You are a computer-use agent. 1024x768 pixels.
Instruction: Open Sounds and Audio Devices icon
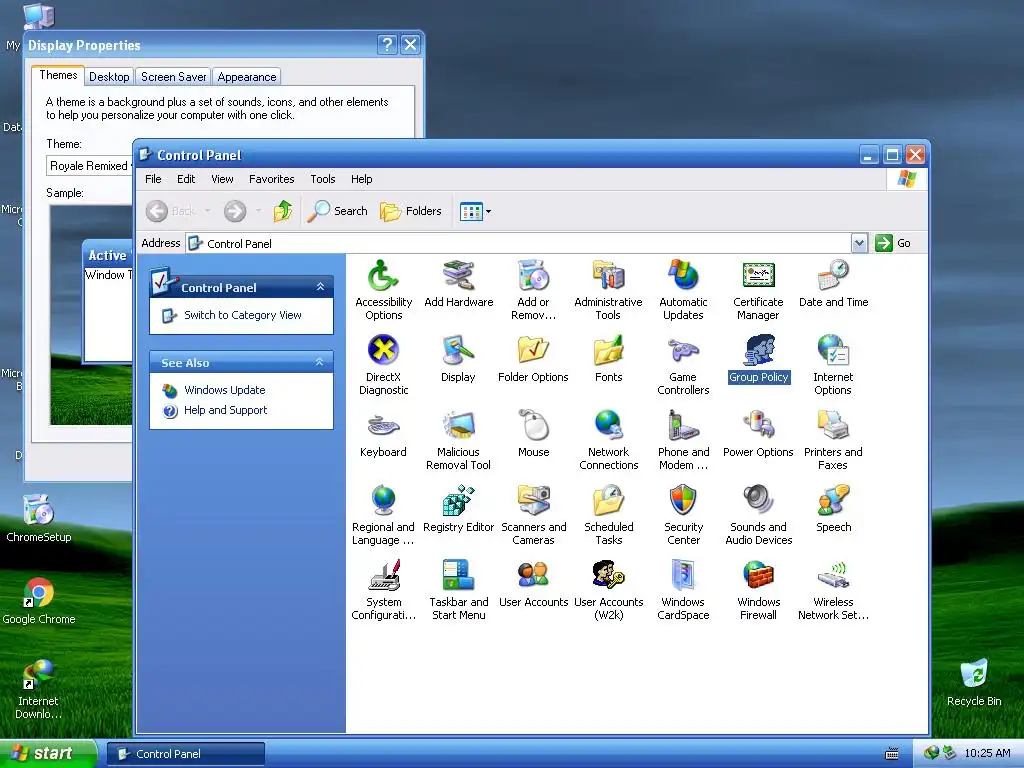point(758,501)
